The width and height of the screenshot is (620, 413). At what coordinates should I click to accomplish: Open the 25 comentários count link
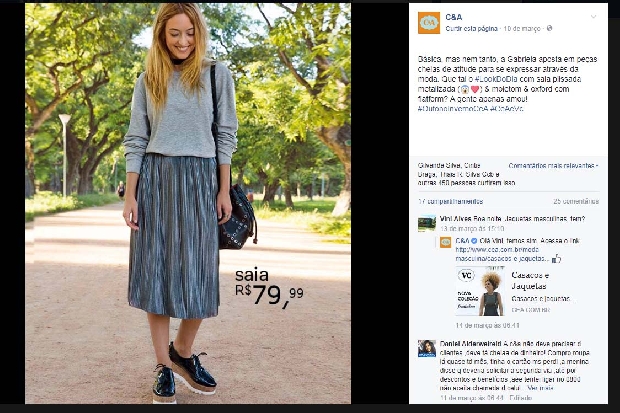tap(576, 202)
